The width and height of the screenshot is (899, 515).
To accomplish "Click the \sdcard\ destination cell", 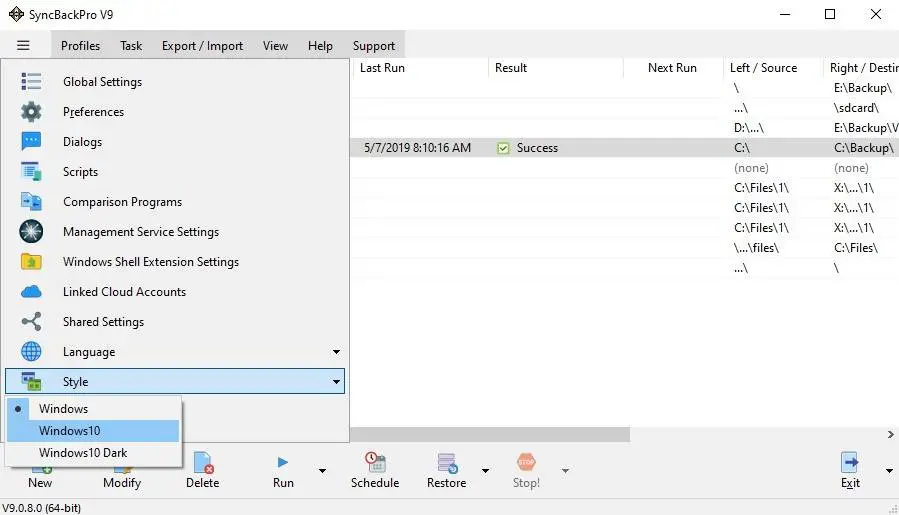I will pos(856,108).
